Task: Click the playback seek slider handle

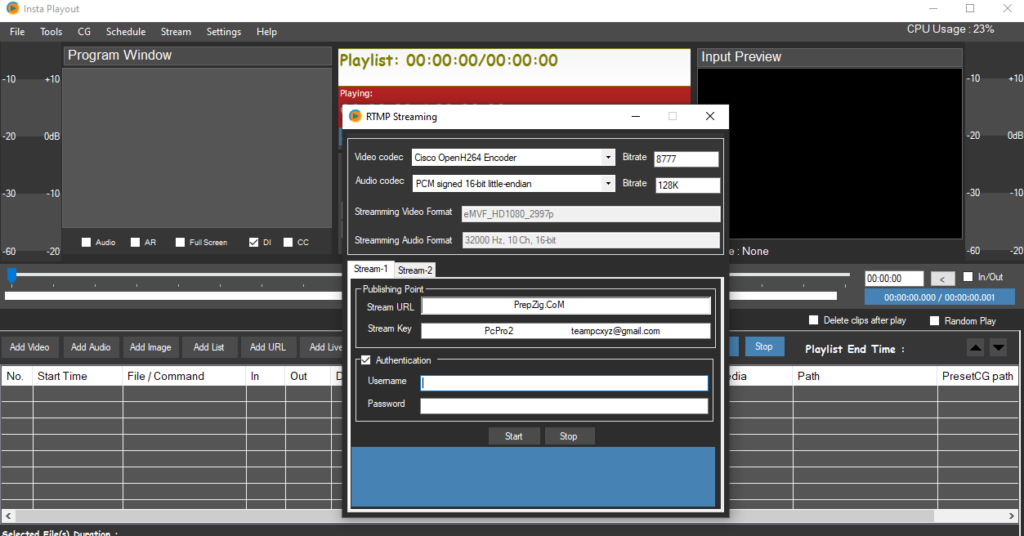Action: (11, 275)
